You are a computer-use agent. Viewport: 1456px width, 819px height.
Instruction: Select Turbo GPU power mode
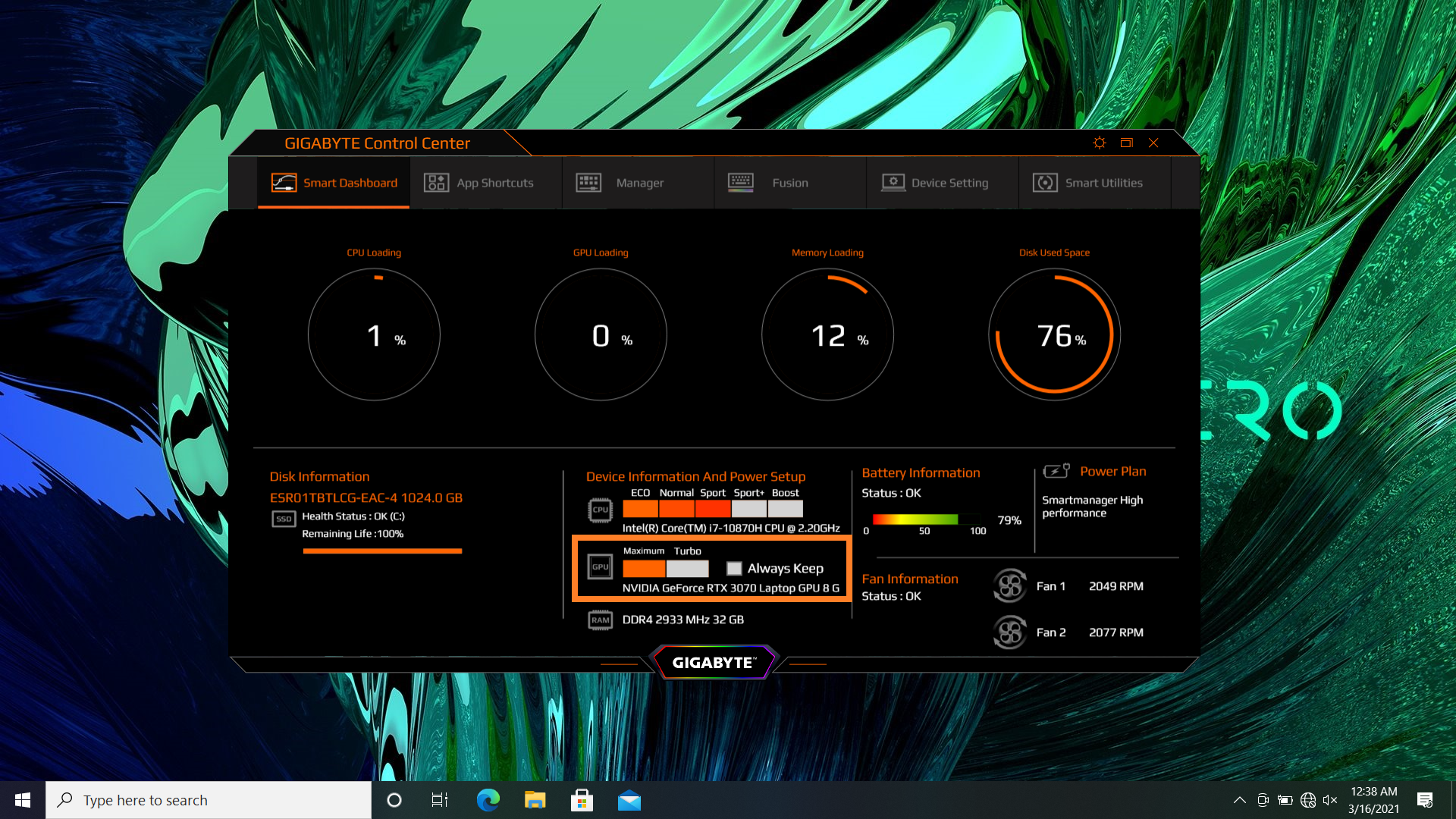(x=688, y=569)
